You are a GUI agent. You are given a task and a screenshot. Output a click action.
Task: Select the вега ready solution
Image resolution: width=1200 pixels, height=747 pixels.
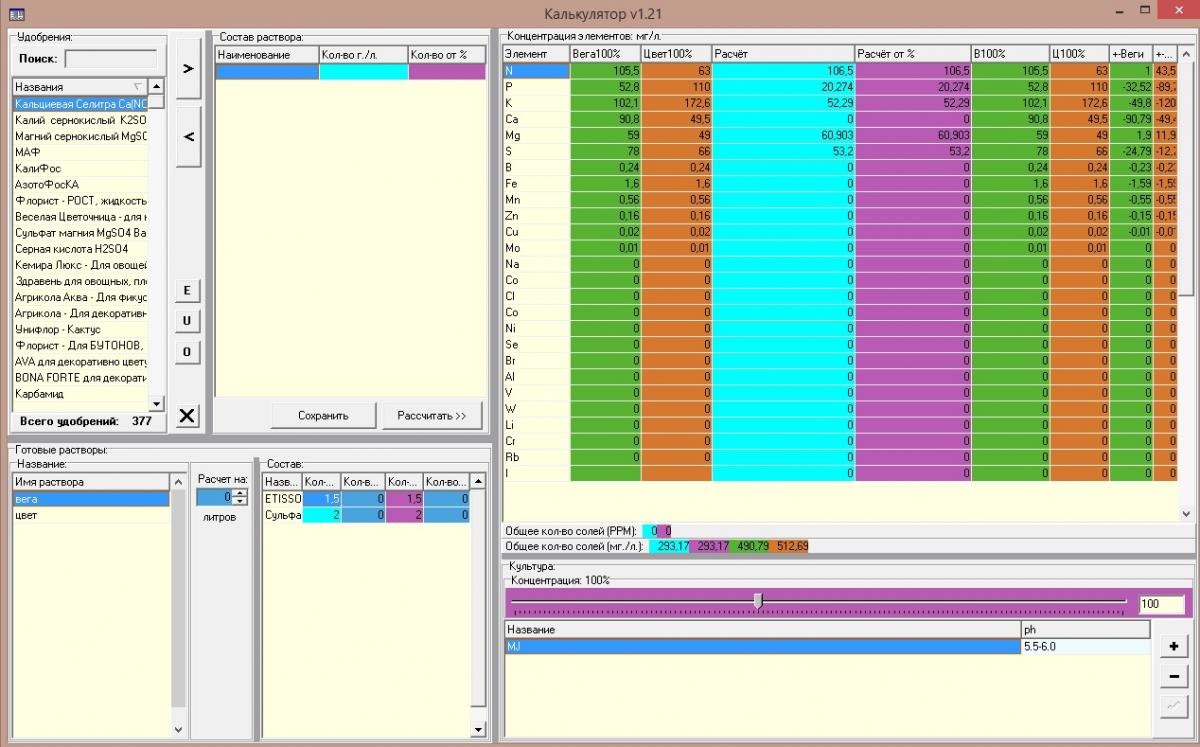[91, 498]
